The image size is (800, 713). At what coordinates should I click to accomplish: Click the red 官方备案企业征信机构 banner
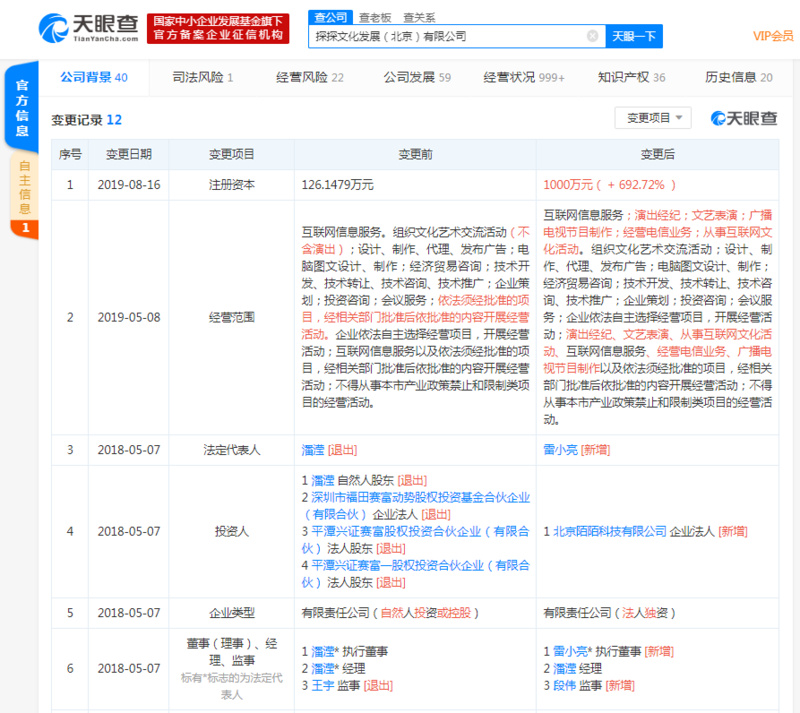pos(217,27)
